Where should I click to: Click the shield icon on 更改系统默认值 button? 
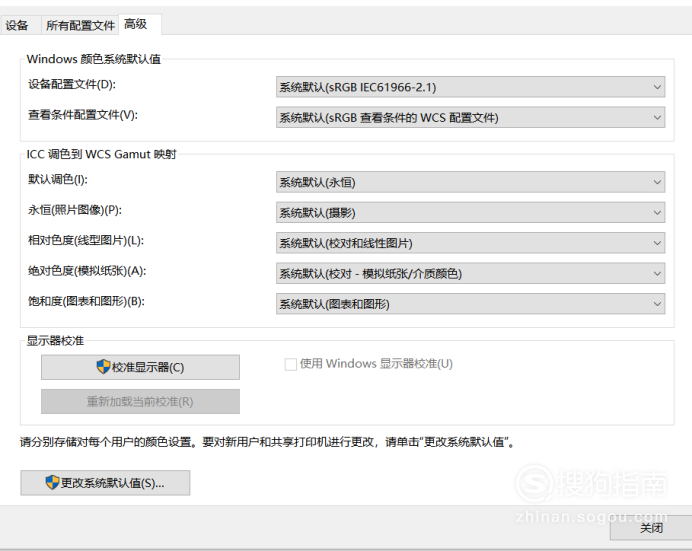[52, 482]
